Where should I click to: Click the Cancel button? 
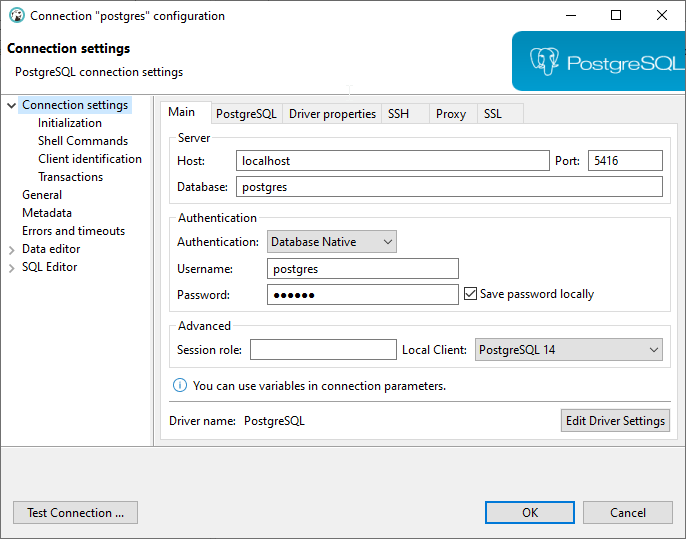628,512
